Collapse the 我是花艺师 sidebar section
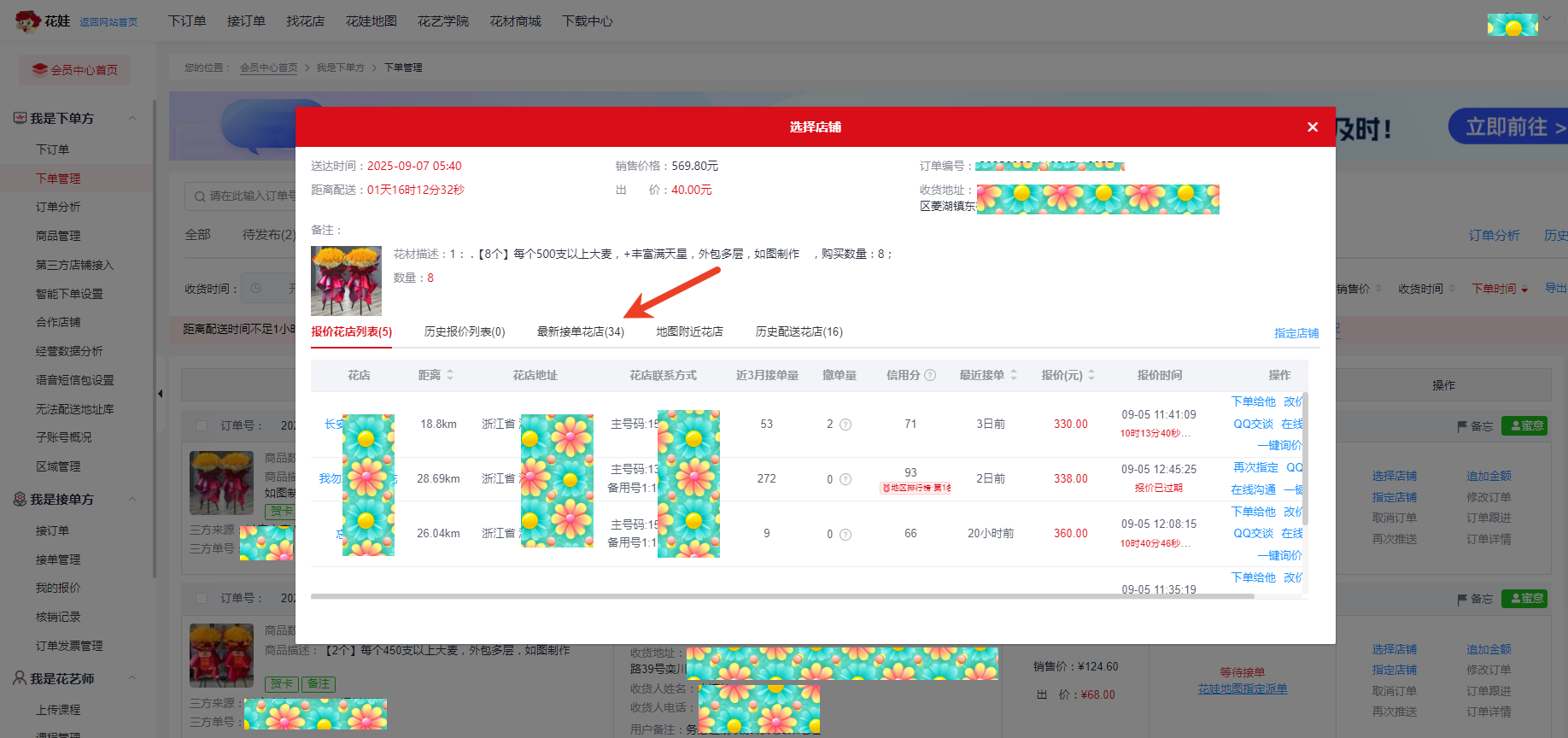The height and width of the screenshot is (738, 1568). pos(132,678)
